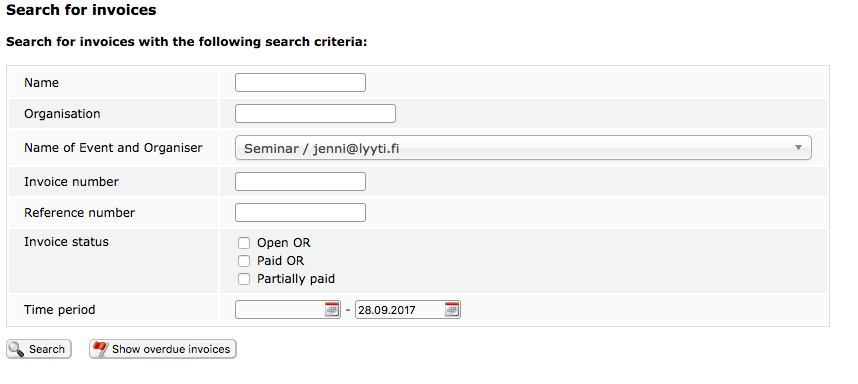The height and width of the screenshot is (384, 858).
Task: Open the end date calendar picker icon
Action: point(452,309)
